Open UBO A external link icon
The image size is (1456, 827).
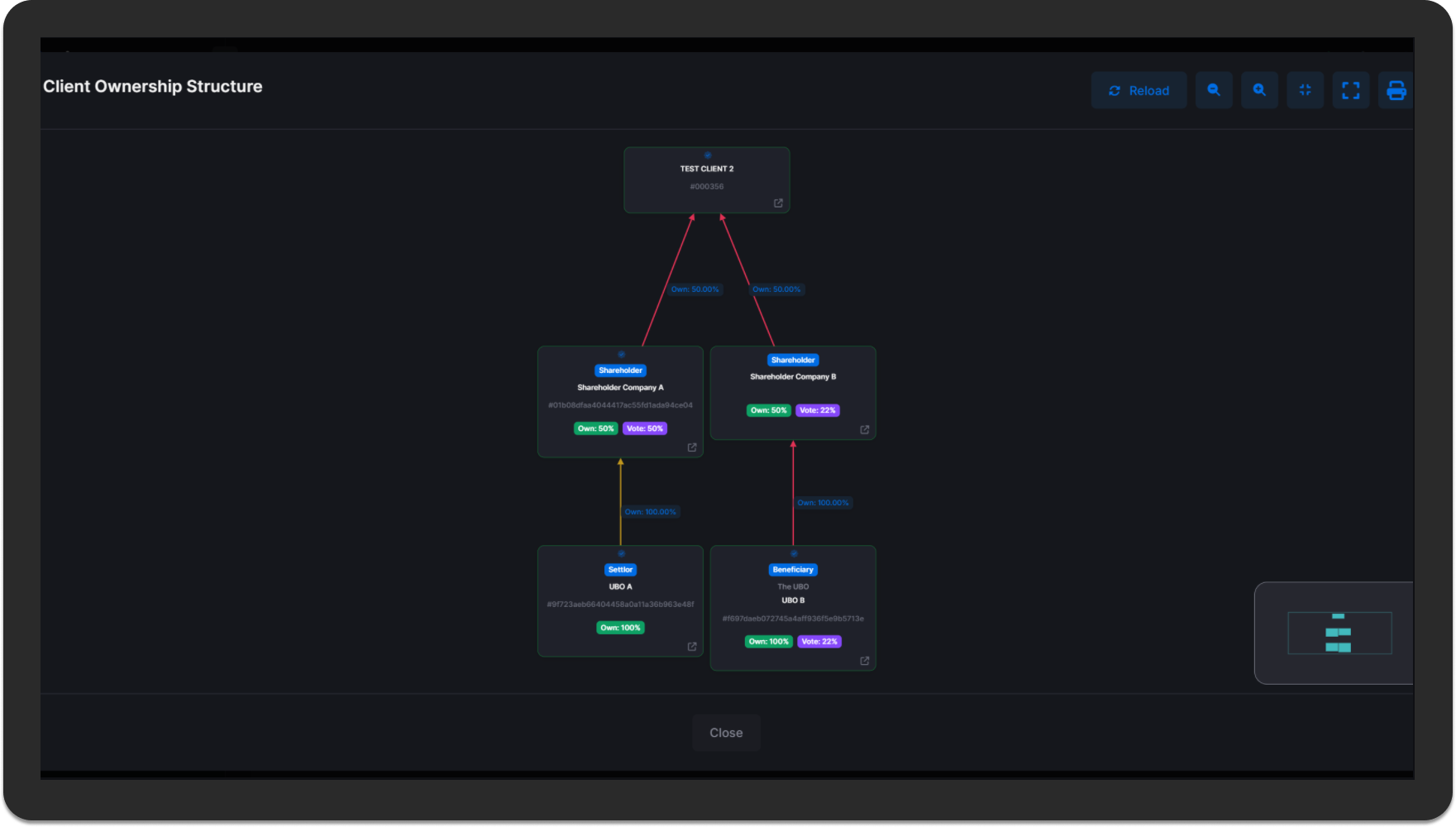click(692, 647)
